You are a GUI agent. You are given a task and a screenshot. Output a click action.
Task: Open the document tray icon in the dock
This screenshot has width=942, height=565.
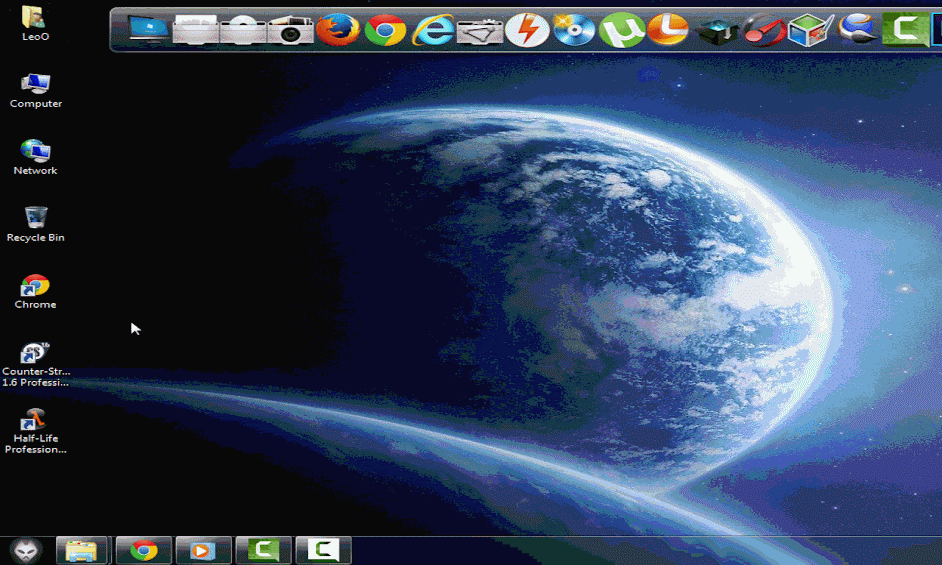pyautogui.click(x=195, y=29)
